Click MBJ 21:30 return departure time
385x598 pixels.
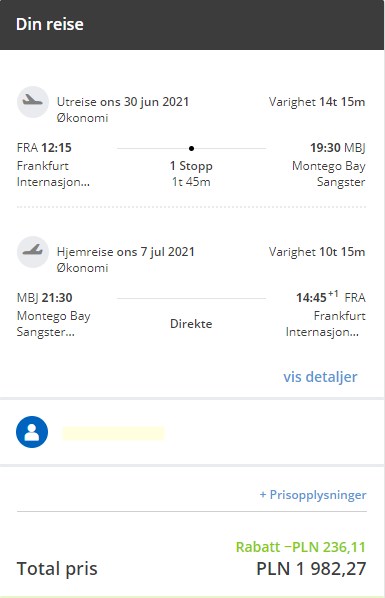(45, 297)
